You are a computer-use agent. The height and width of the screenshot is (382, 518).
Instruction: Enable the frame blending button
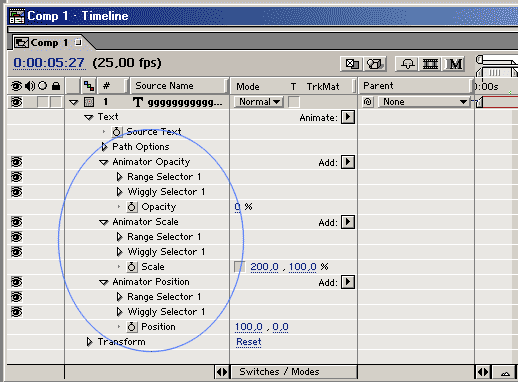pos(430,64)
